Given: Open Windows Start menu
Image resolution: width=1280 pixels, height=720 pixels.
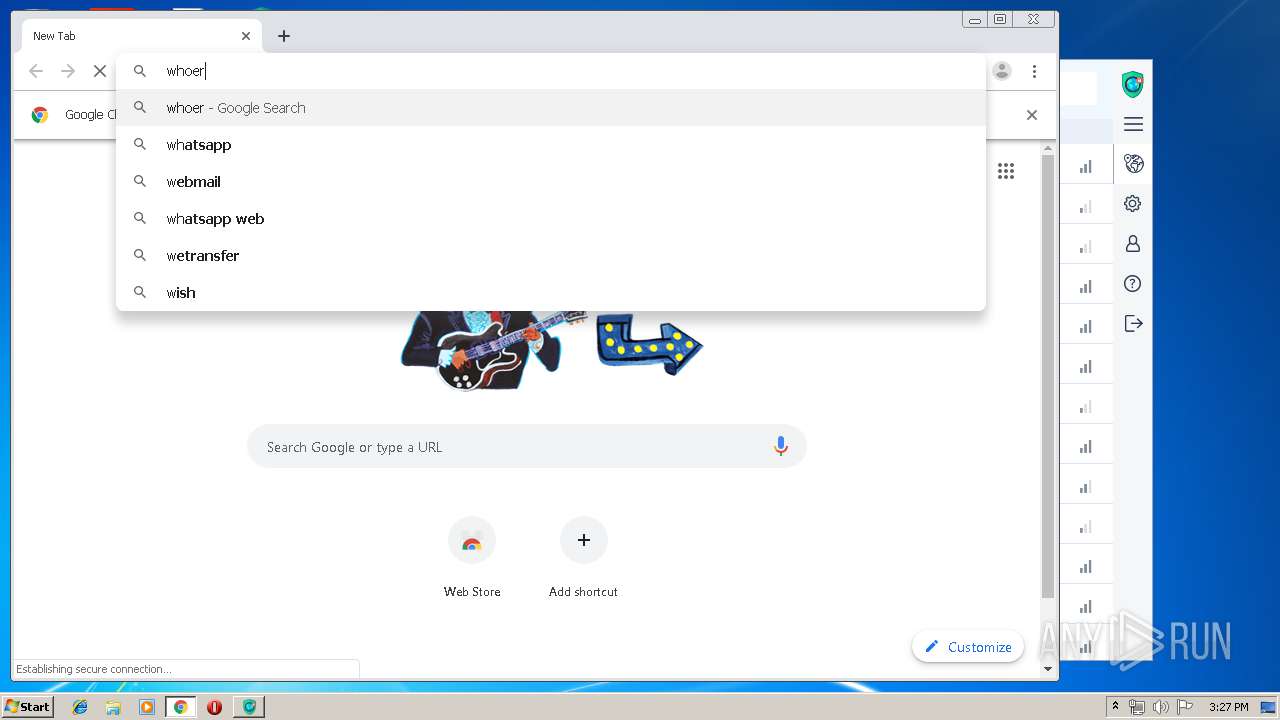Looking at the screenshot, I should click(27, 706).
